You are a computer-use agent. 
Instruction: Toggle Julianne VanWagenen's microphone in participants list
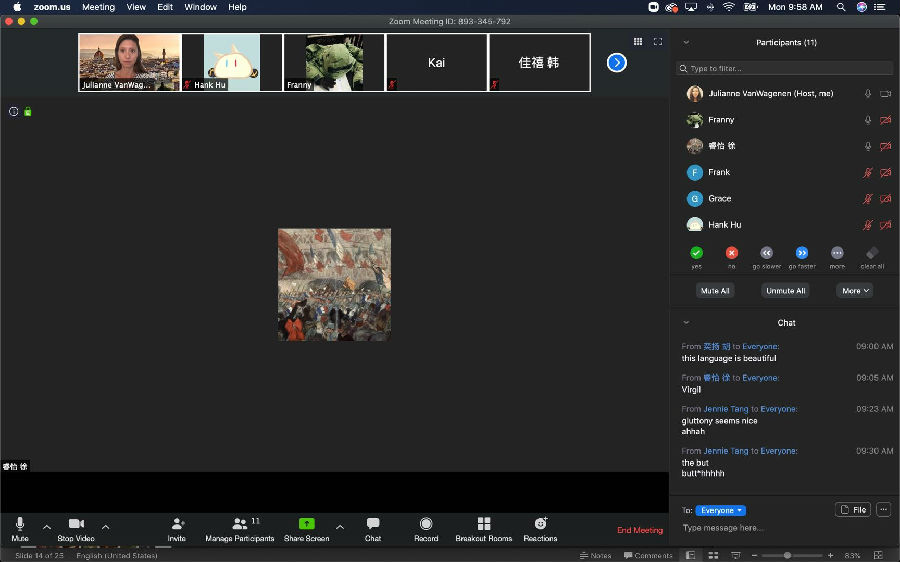868,94
